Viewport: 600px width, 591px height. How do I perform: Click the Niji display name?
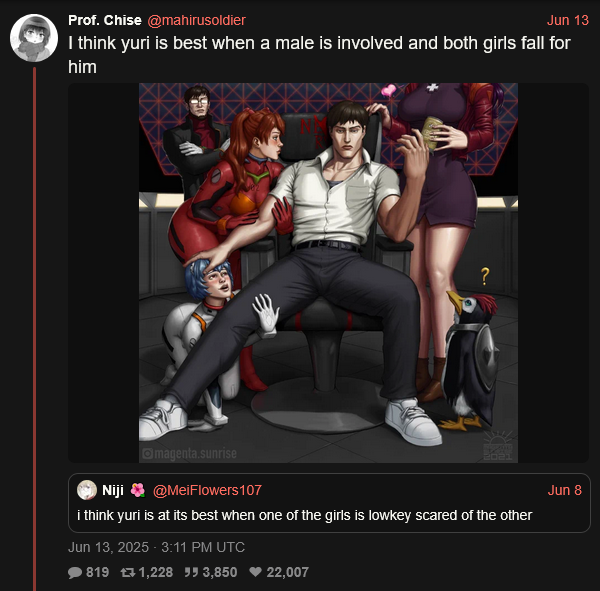click(x=113, y=490)
